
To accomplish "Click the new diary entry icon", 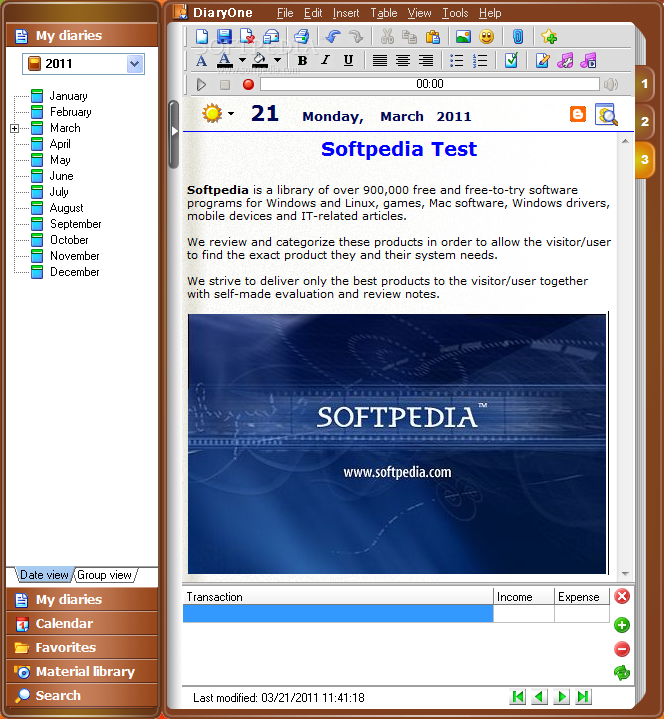I will 202,36.
